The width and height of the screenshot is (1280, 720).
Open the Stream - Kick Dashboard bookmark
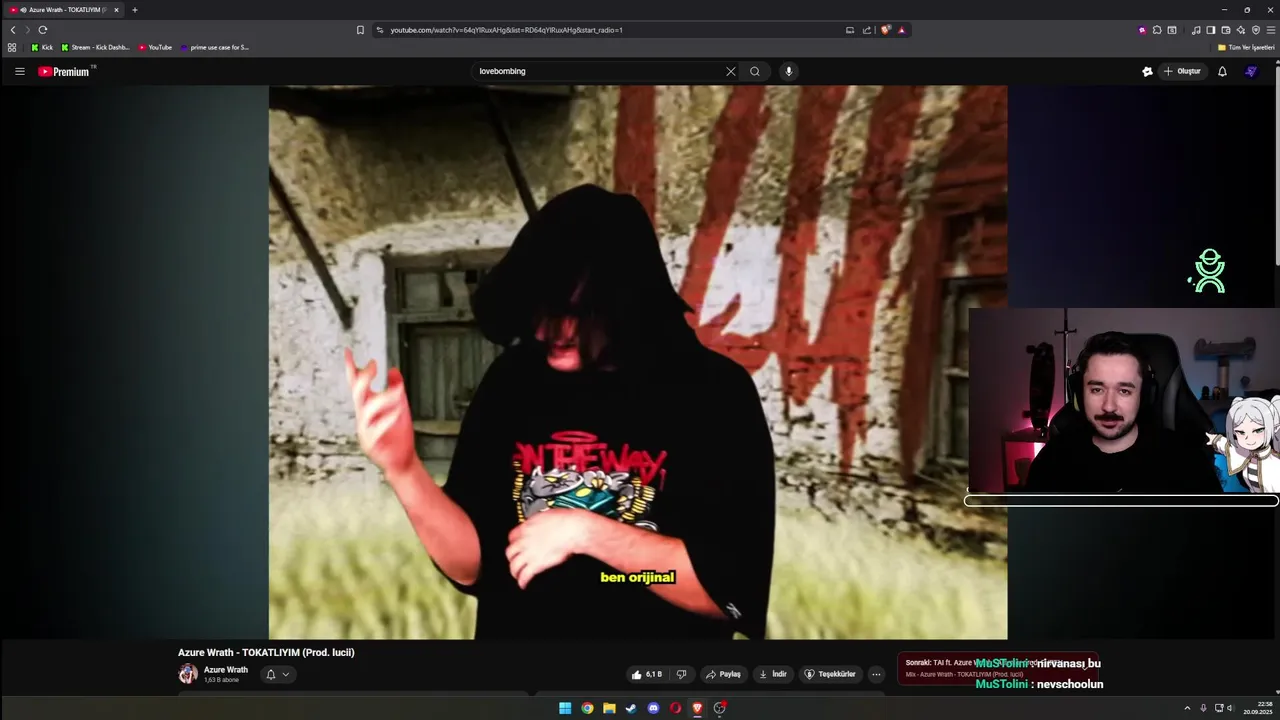tap(95, 47)
